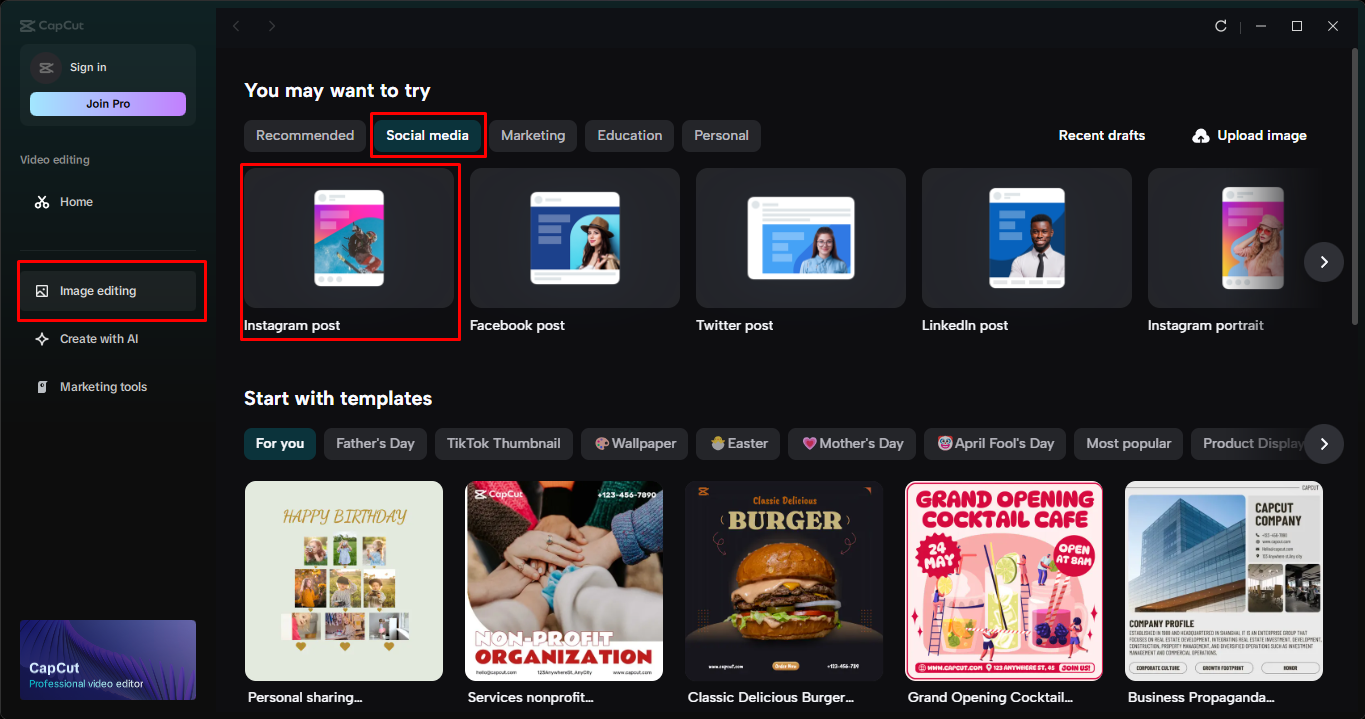Select the Instagram post template
The width and height of the screenshot is (1365, 719).
pos(350,238)
